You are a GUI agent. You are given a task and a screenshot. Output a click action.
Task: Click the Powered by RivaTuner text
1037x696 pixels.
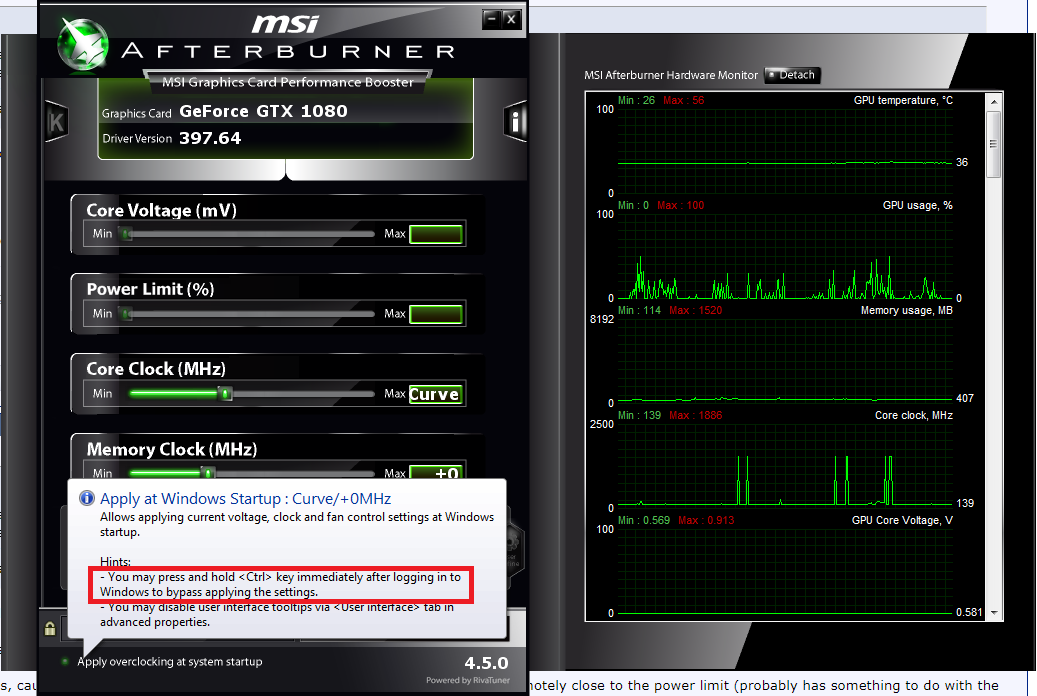point(468,680)
